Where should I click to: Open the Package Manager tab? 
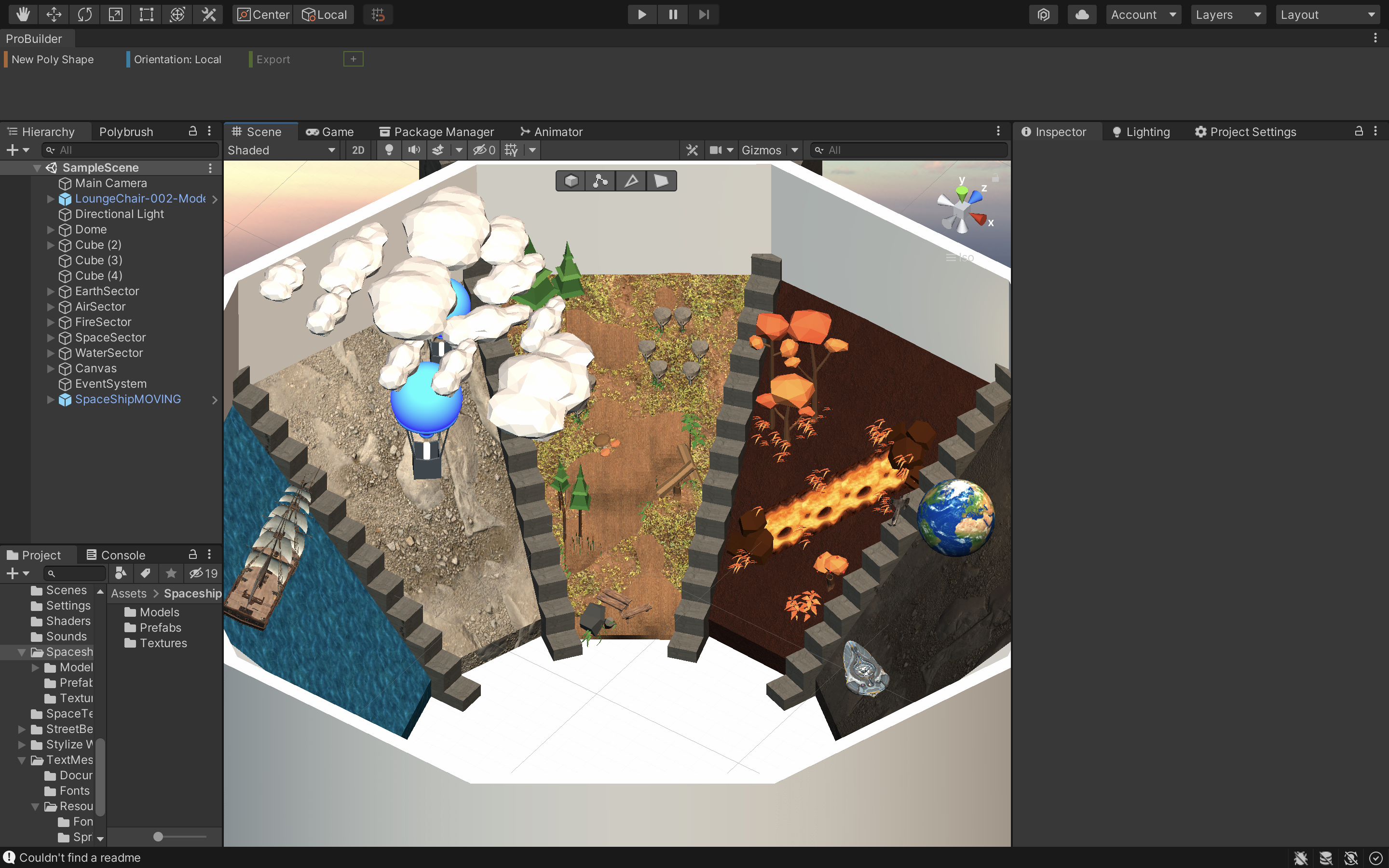(x=436, y=132)
